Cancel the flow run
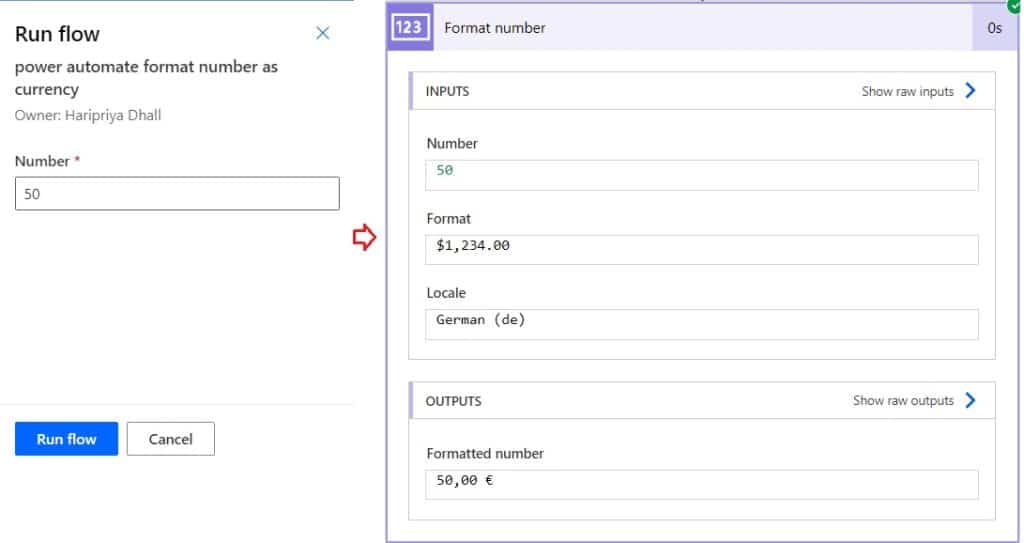 (170, 438)
